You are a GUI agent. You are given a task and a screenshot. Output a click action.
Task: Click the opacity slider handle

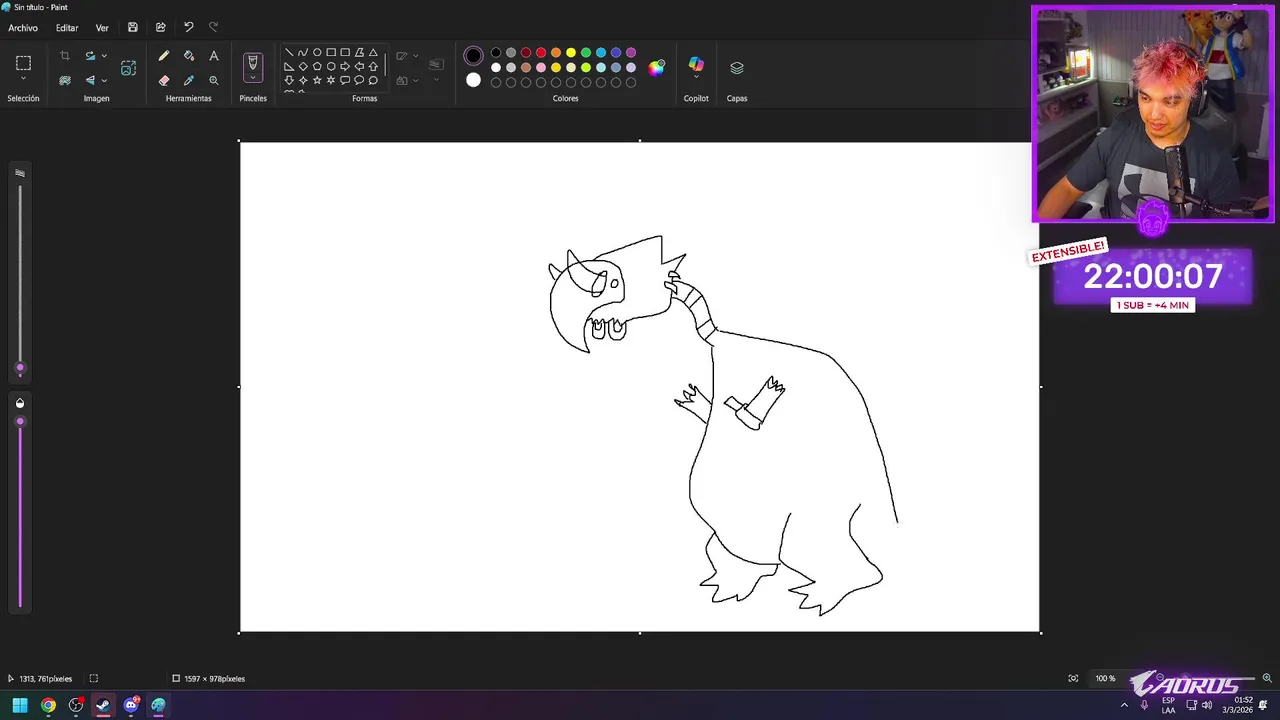[x=20, y=422]
